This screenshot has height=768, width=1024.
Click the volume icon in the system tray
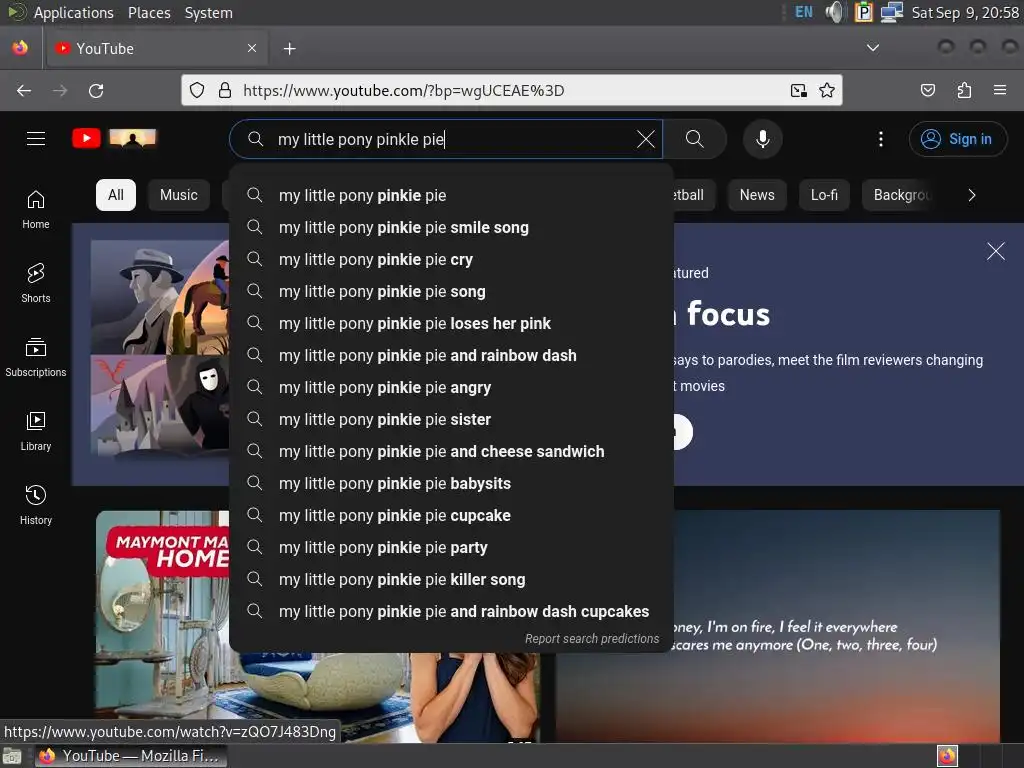[835, 12]
